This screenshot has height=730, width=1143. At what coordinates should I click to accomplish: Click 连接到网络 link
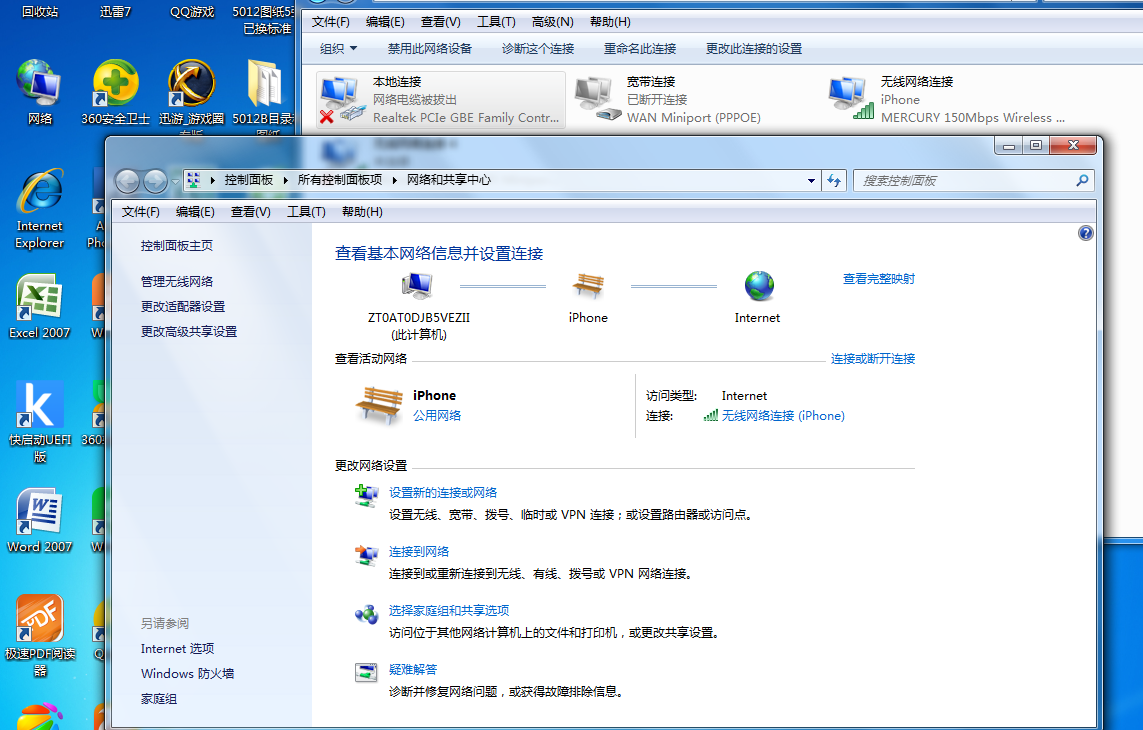(419, 552)
